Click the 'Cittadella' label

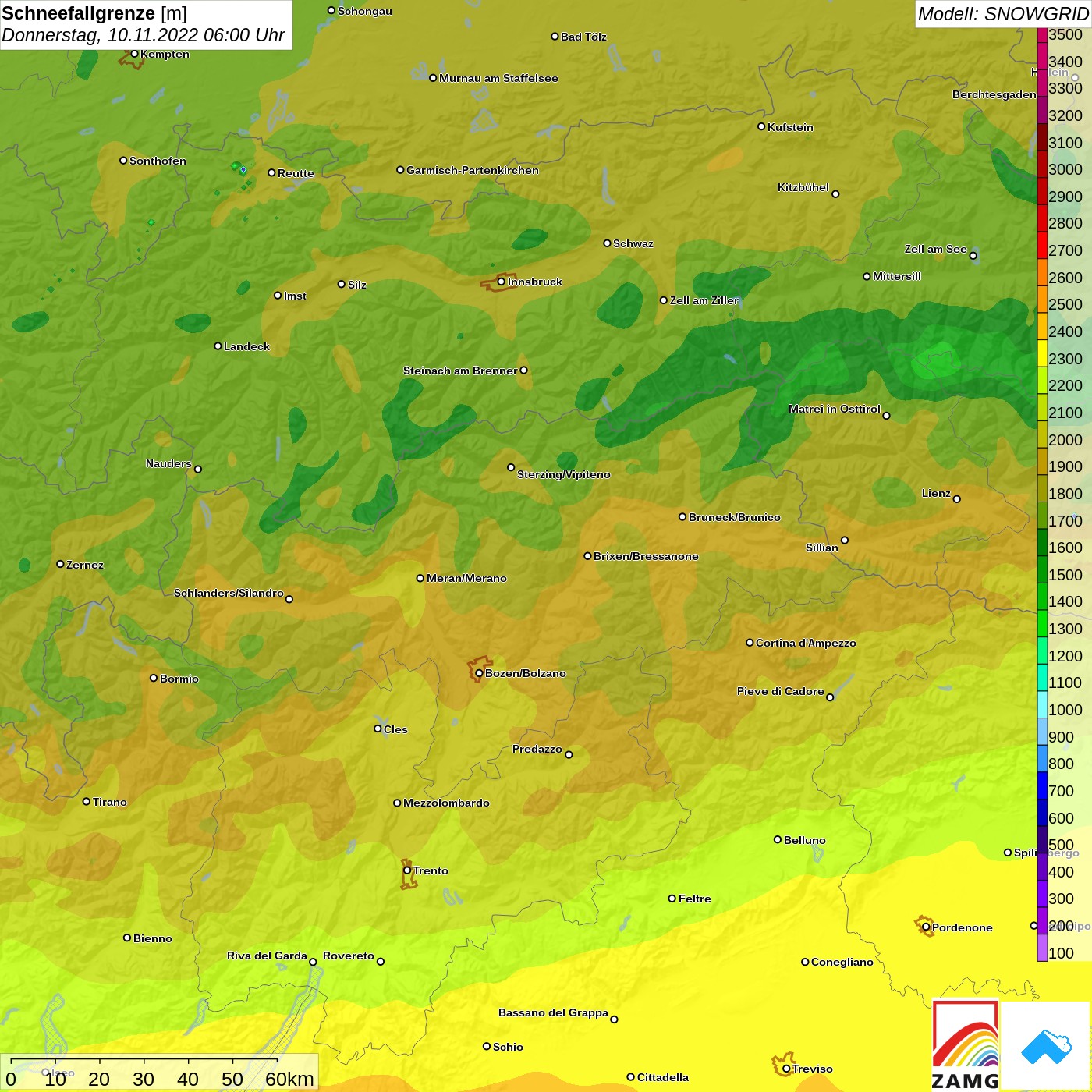[663, 1077]
